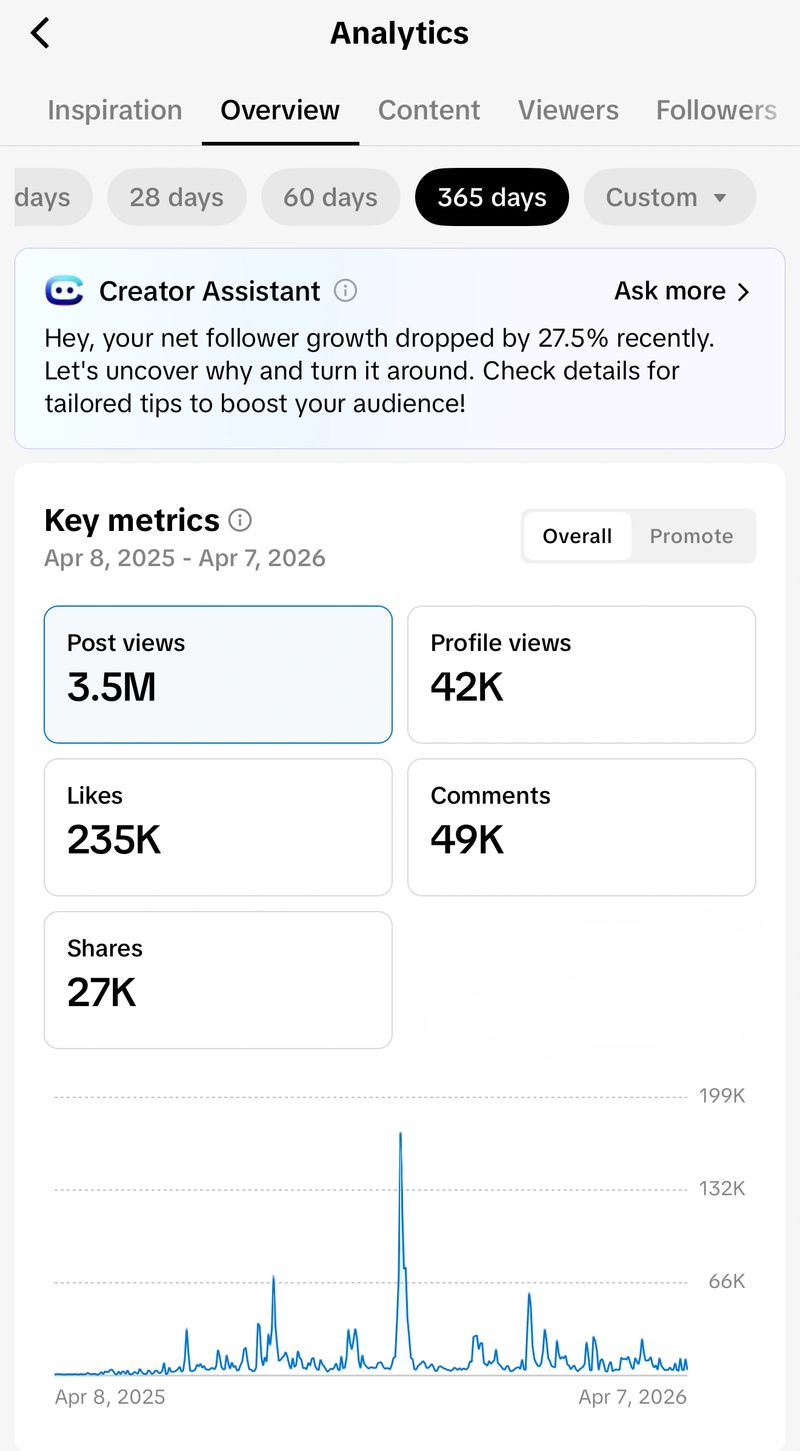This screenshot has height=1451, width=800.
Task: Select the 365 days range
Action: click(492, 197)
